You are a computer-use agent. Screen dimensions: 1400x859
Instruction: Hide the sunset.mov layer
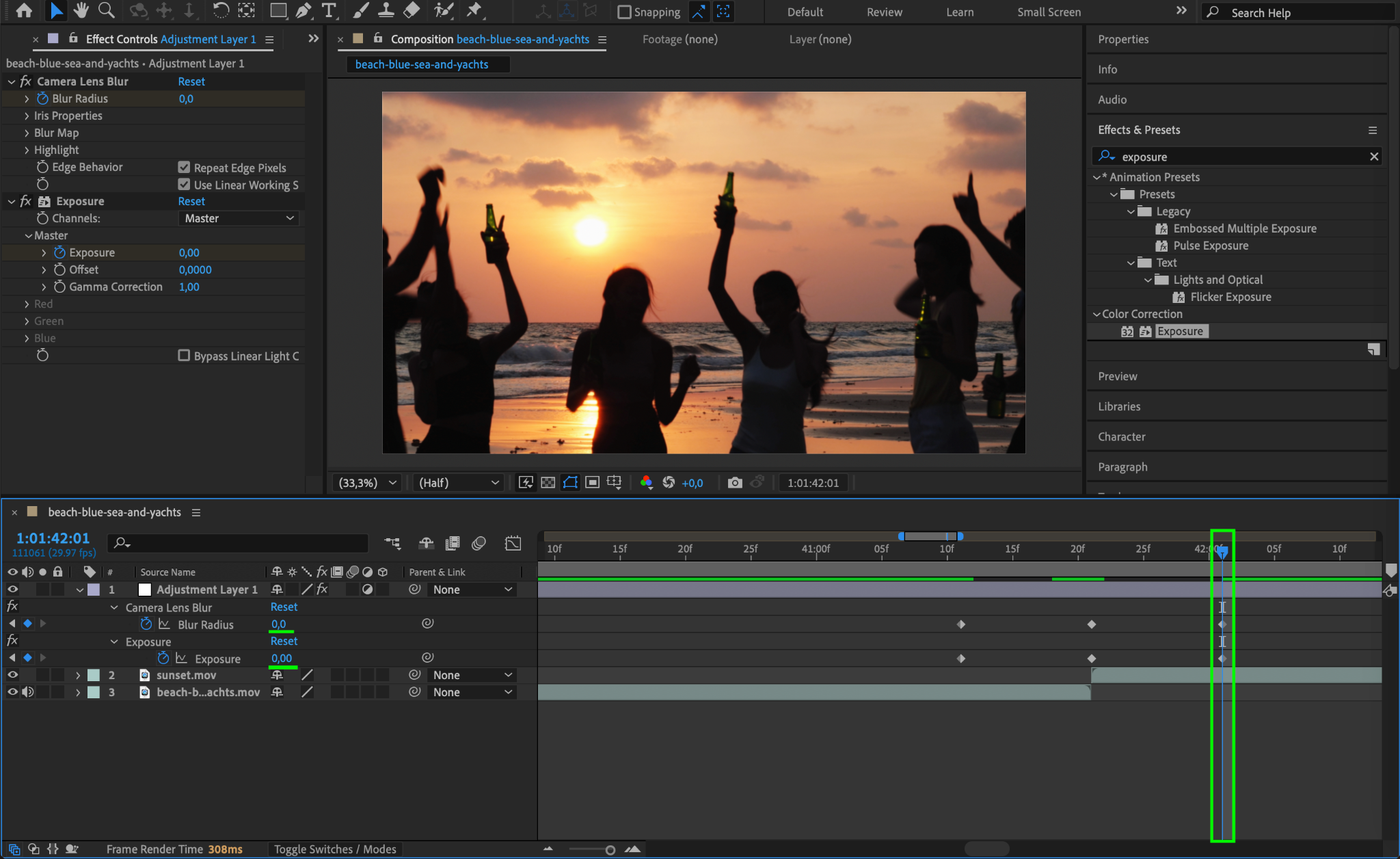tap(12, 675)
